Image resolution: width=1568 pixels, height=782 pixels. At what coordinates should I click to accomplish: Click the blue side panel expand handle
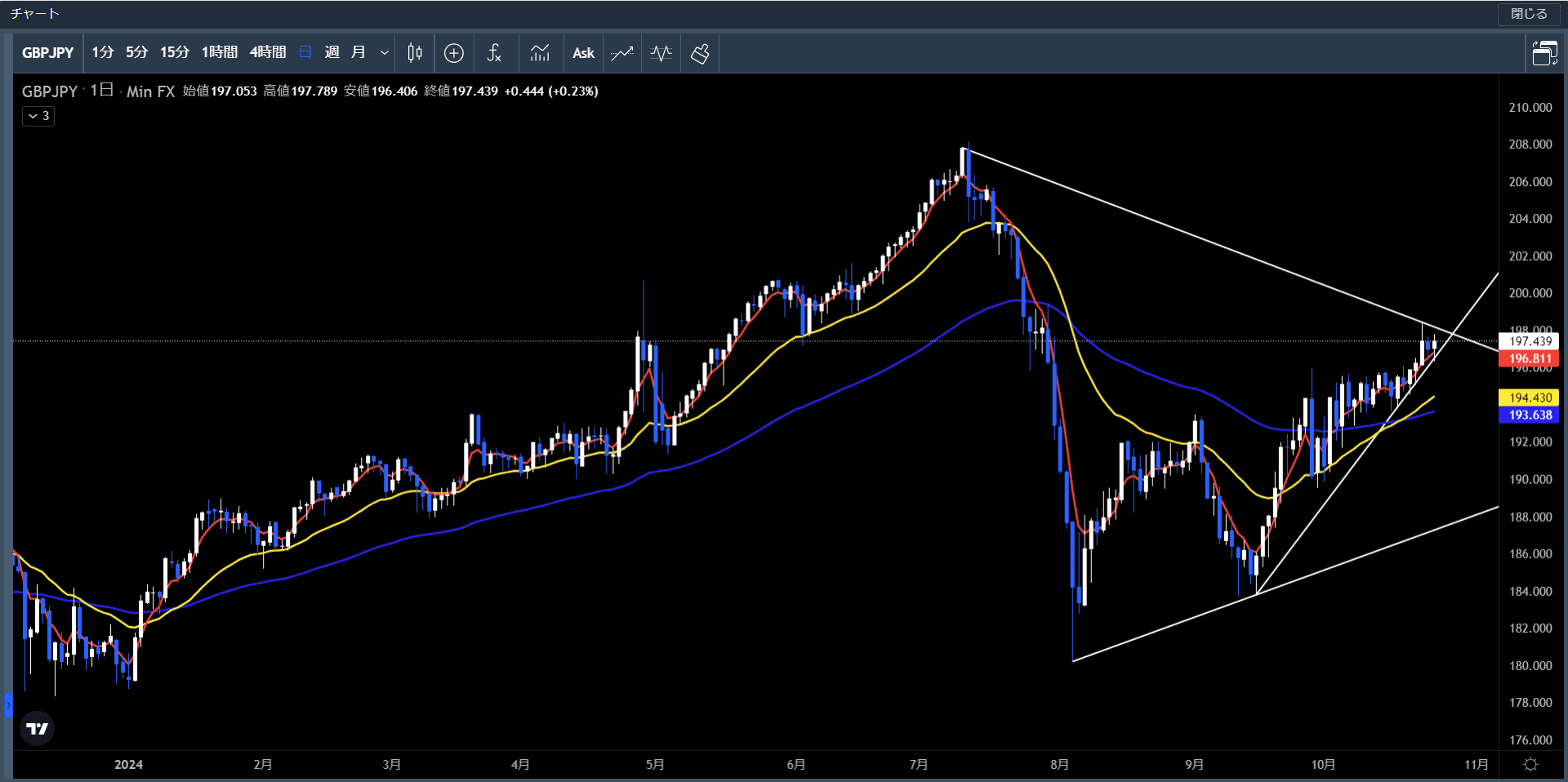[x=8, y=704]
